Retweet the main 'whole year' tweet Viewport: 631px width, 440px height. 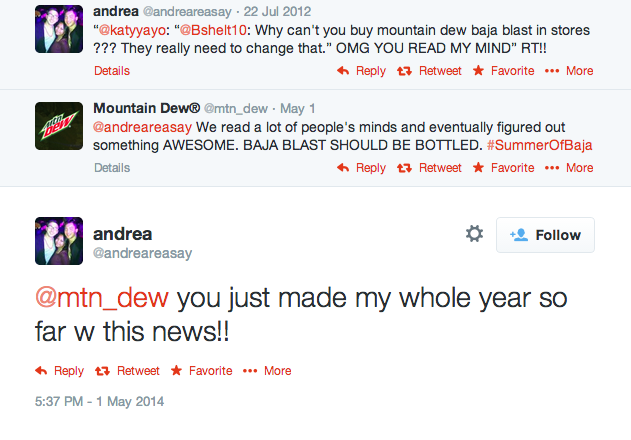128,371
